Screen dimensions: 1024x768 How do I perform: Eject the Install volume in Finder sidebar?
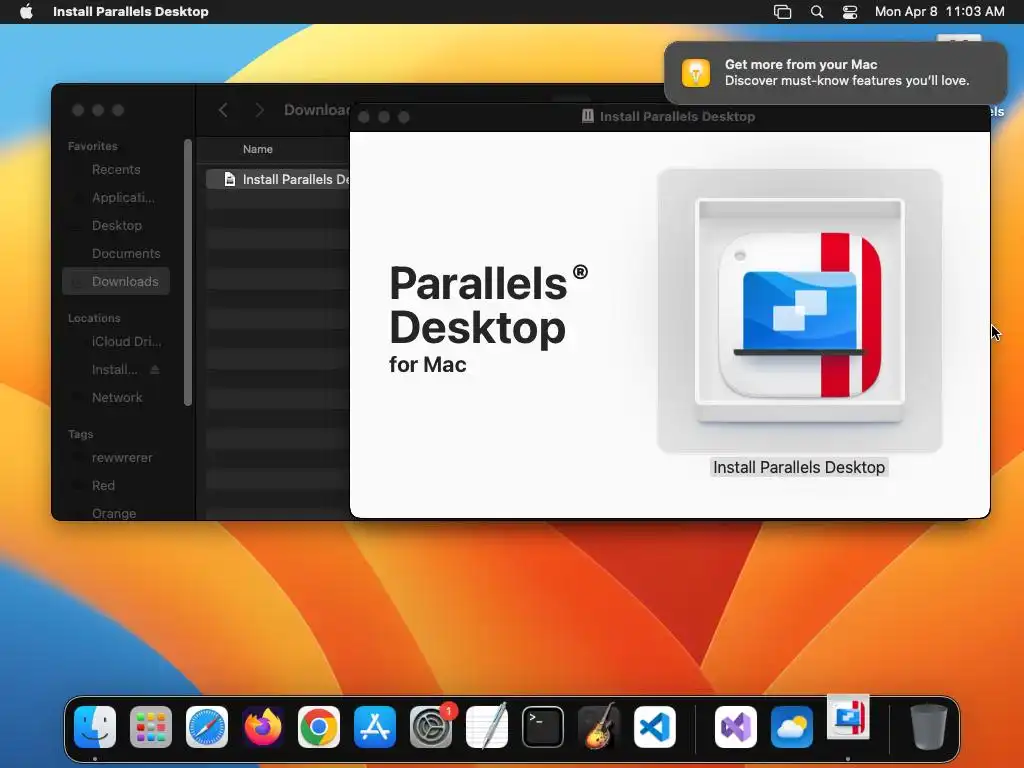click(x=155, y=370)
